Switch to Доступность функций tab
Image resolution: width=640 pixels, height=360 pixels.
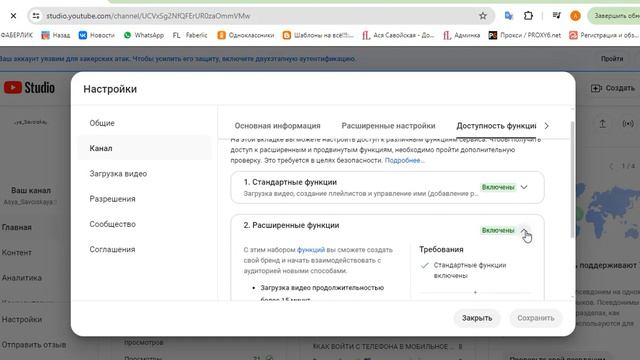tap(496, 126)
